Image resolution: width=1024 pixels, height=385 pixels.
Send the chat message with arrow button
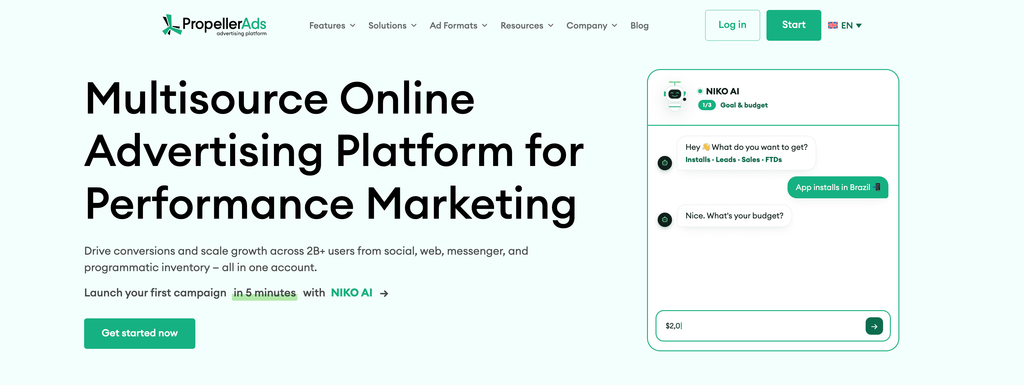[874, 326]
